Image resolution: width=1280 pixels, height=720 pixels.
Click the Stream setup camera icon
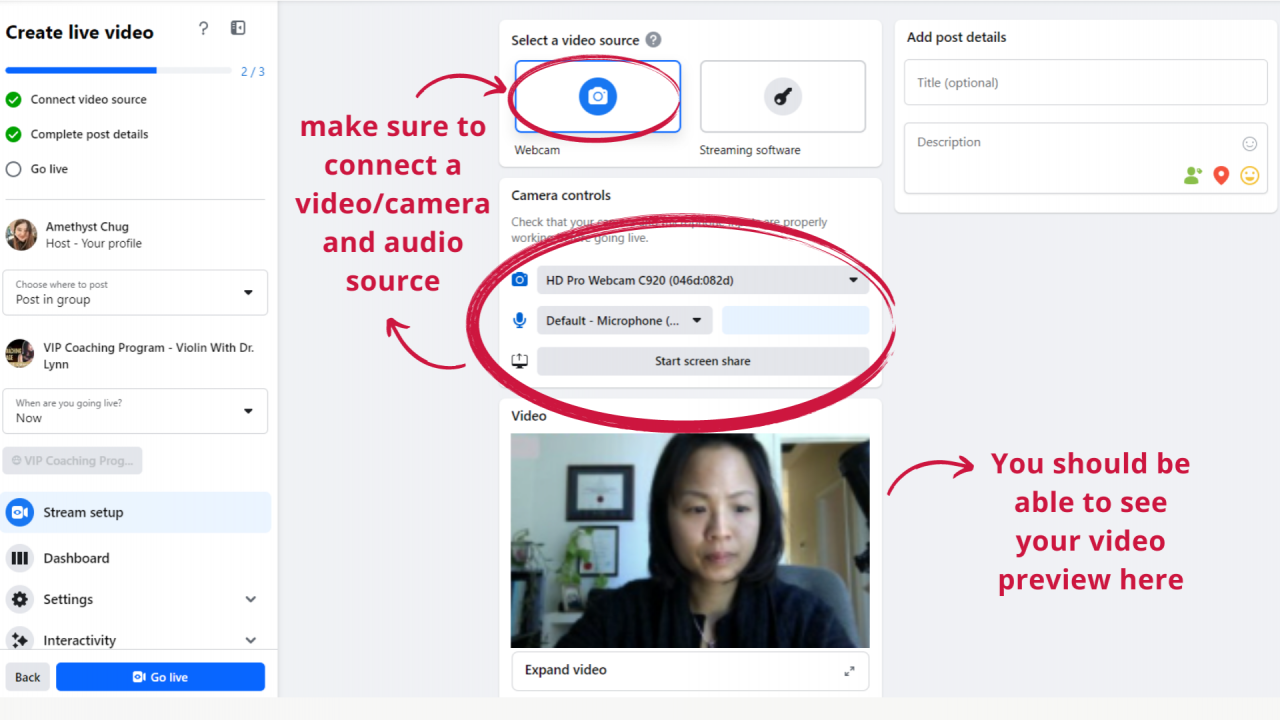point(20,512)
